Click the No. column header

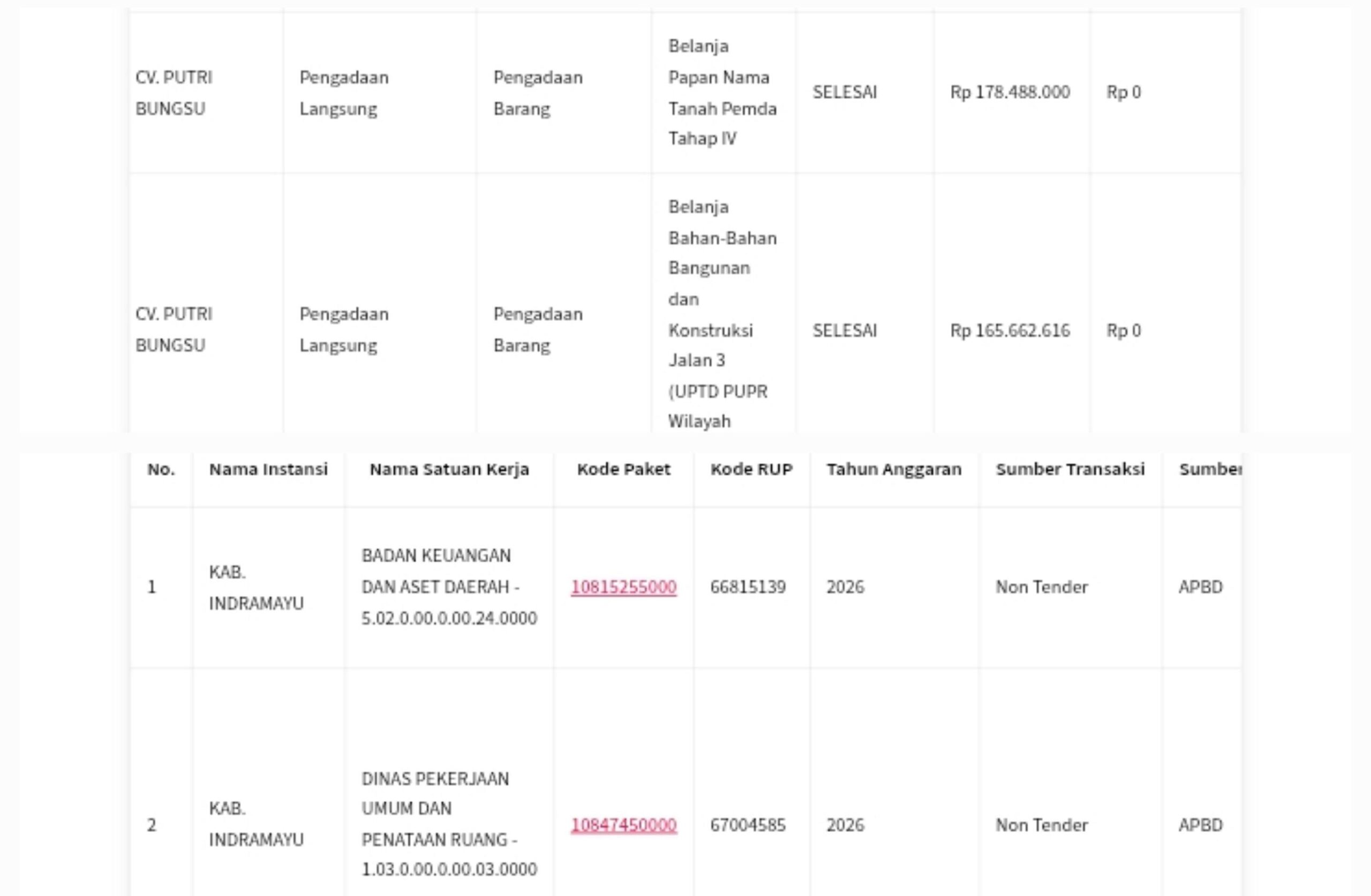pyautogui.click(x=161, y=469)
